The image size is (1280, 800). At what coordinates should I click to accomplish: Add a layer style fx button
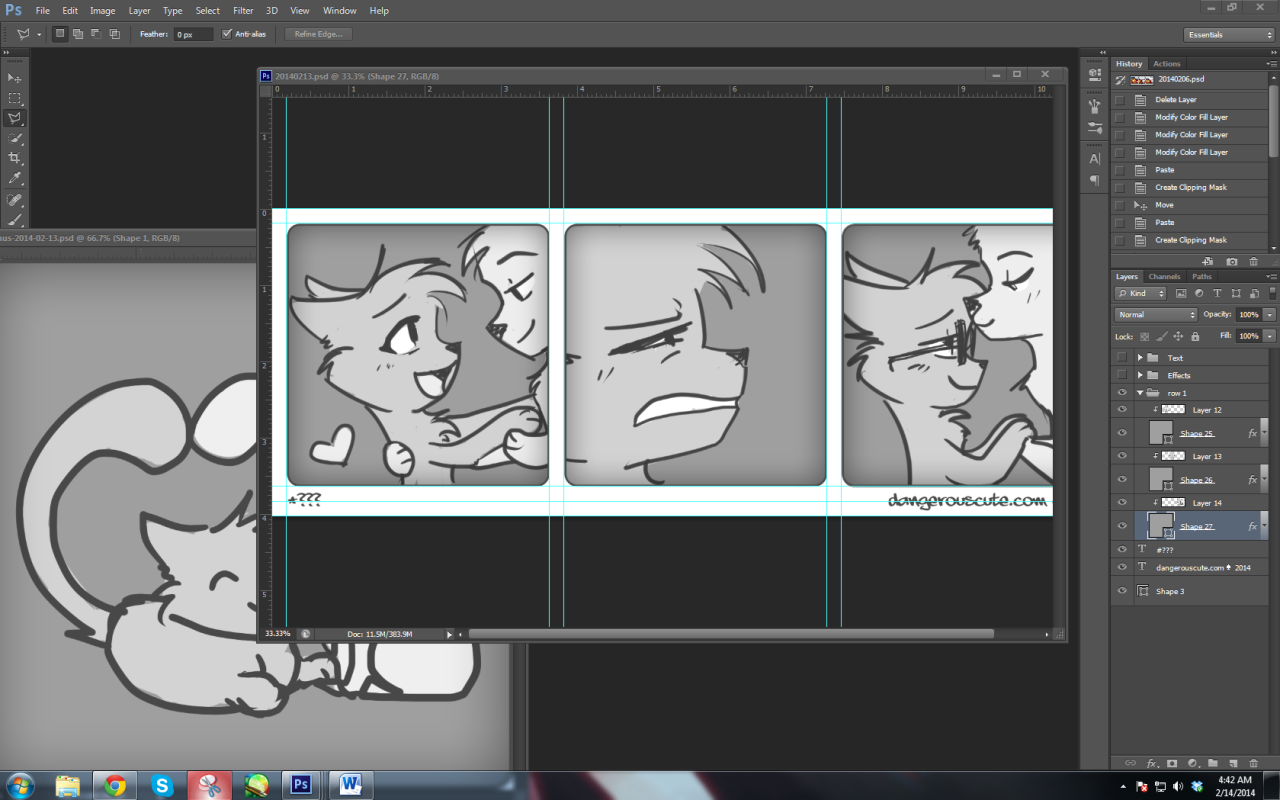tap(1153, 763)
